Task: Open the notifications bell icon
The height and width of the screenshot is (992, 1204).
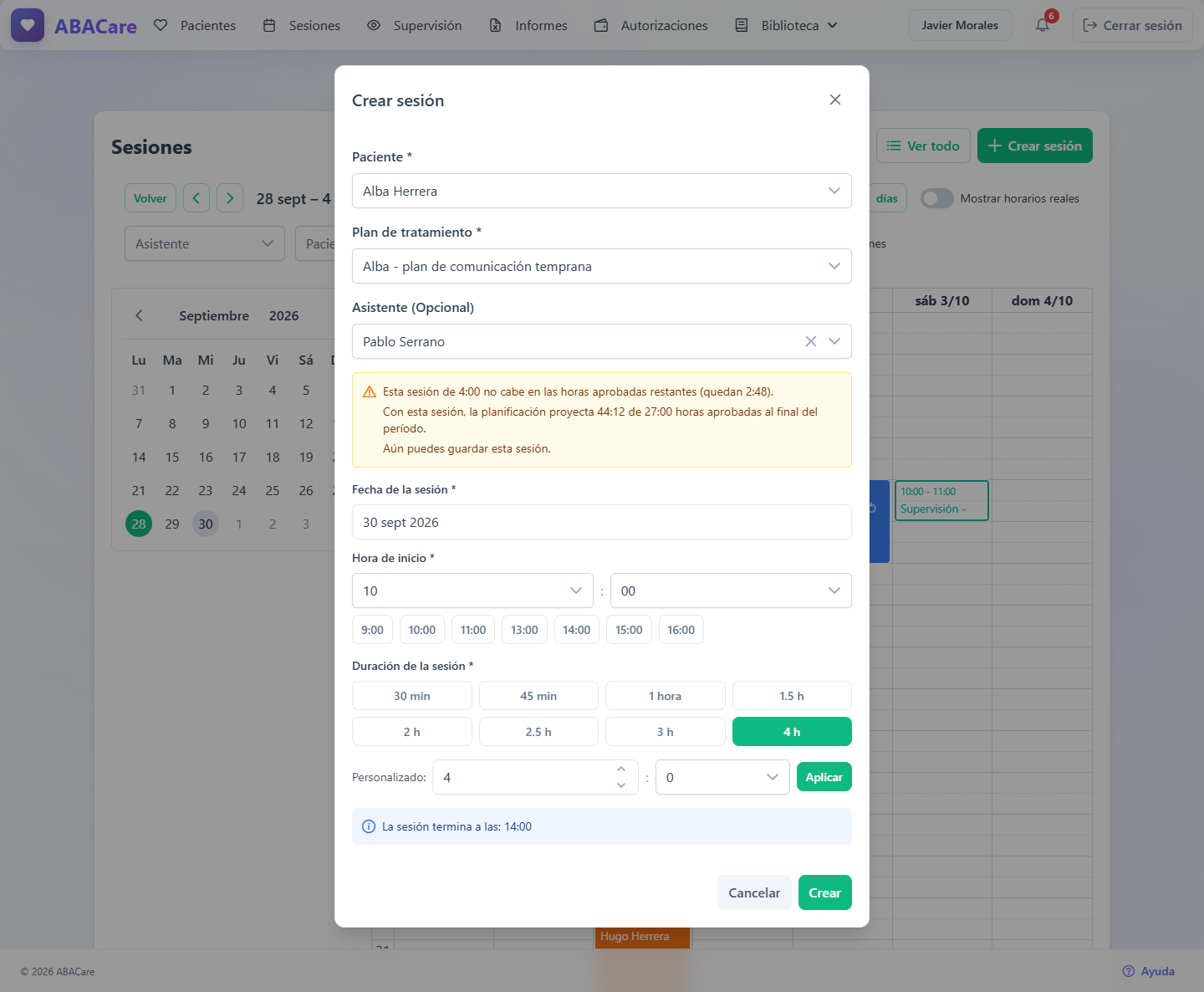Action: tap(1043, 25)
